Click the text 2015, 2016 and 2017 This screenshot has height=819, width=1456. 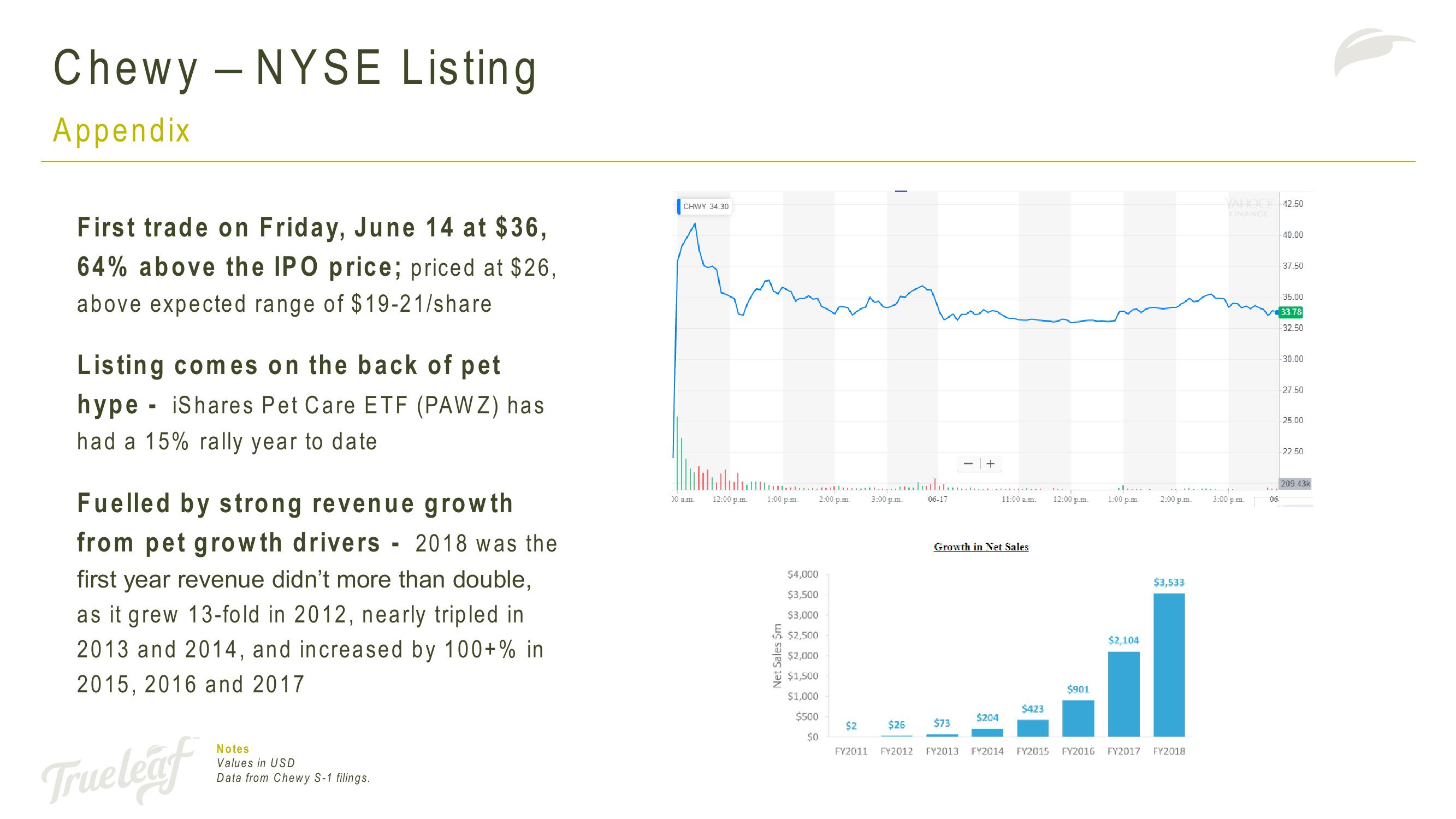191,685
